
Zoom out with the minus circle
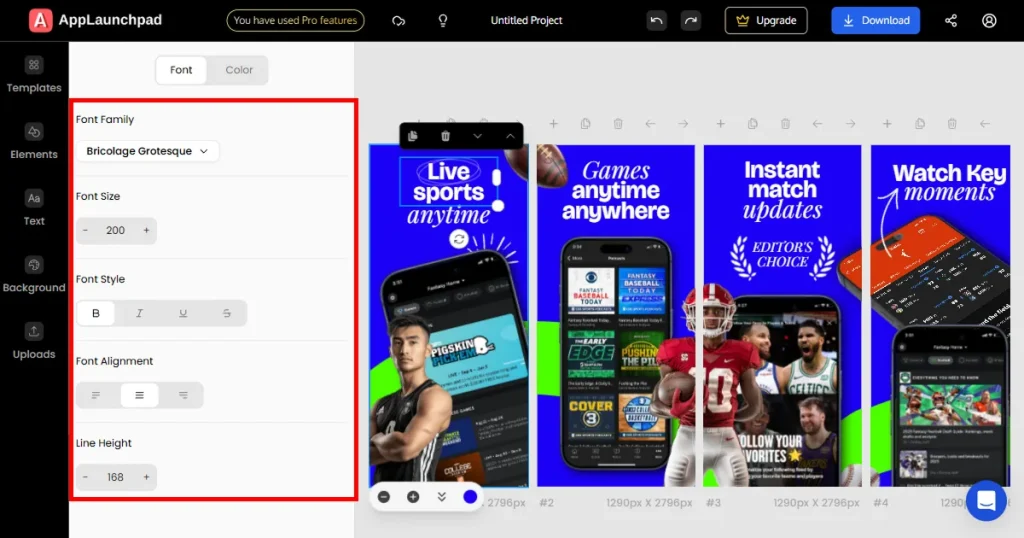click(x=384, y=497)
